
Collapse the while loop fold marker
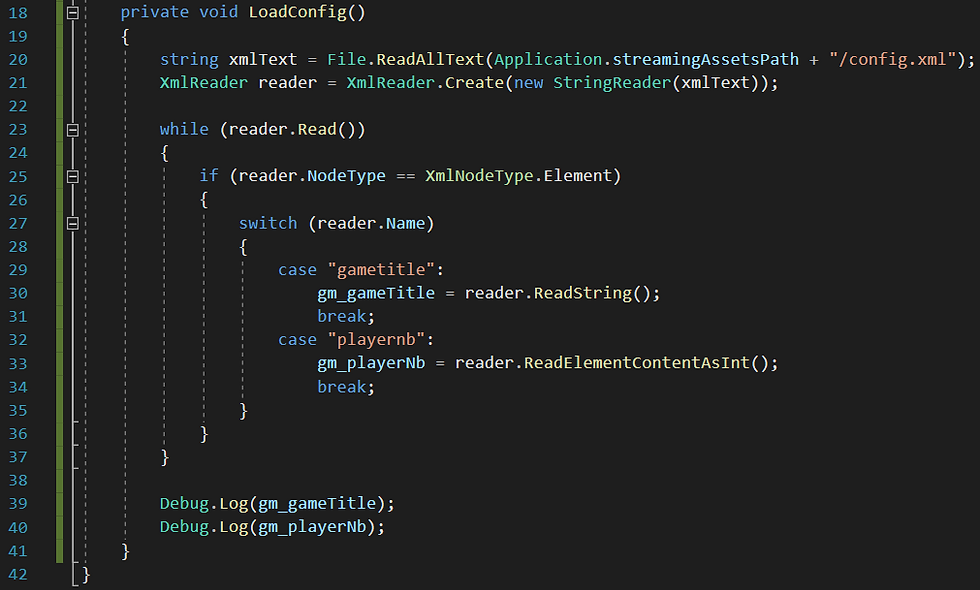[x=72, y=130]
